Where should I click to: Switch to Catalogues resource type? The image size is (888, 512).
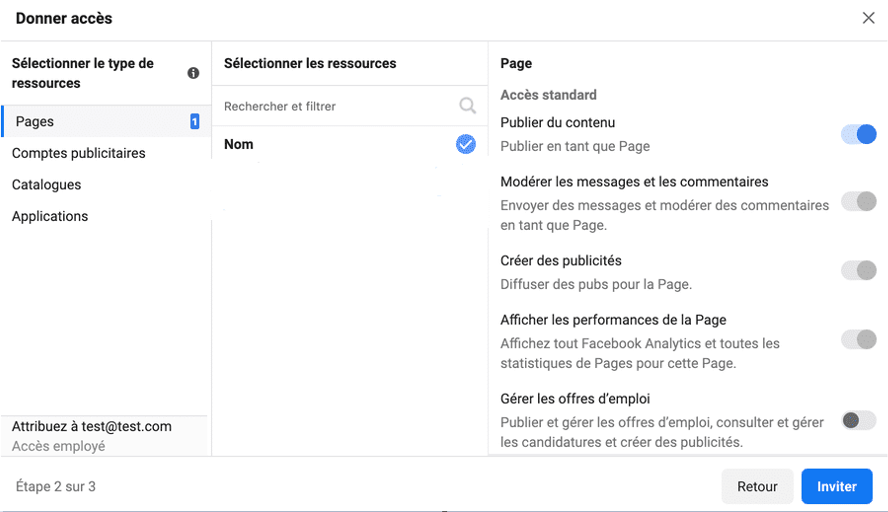point(46,185)
